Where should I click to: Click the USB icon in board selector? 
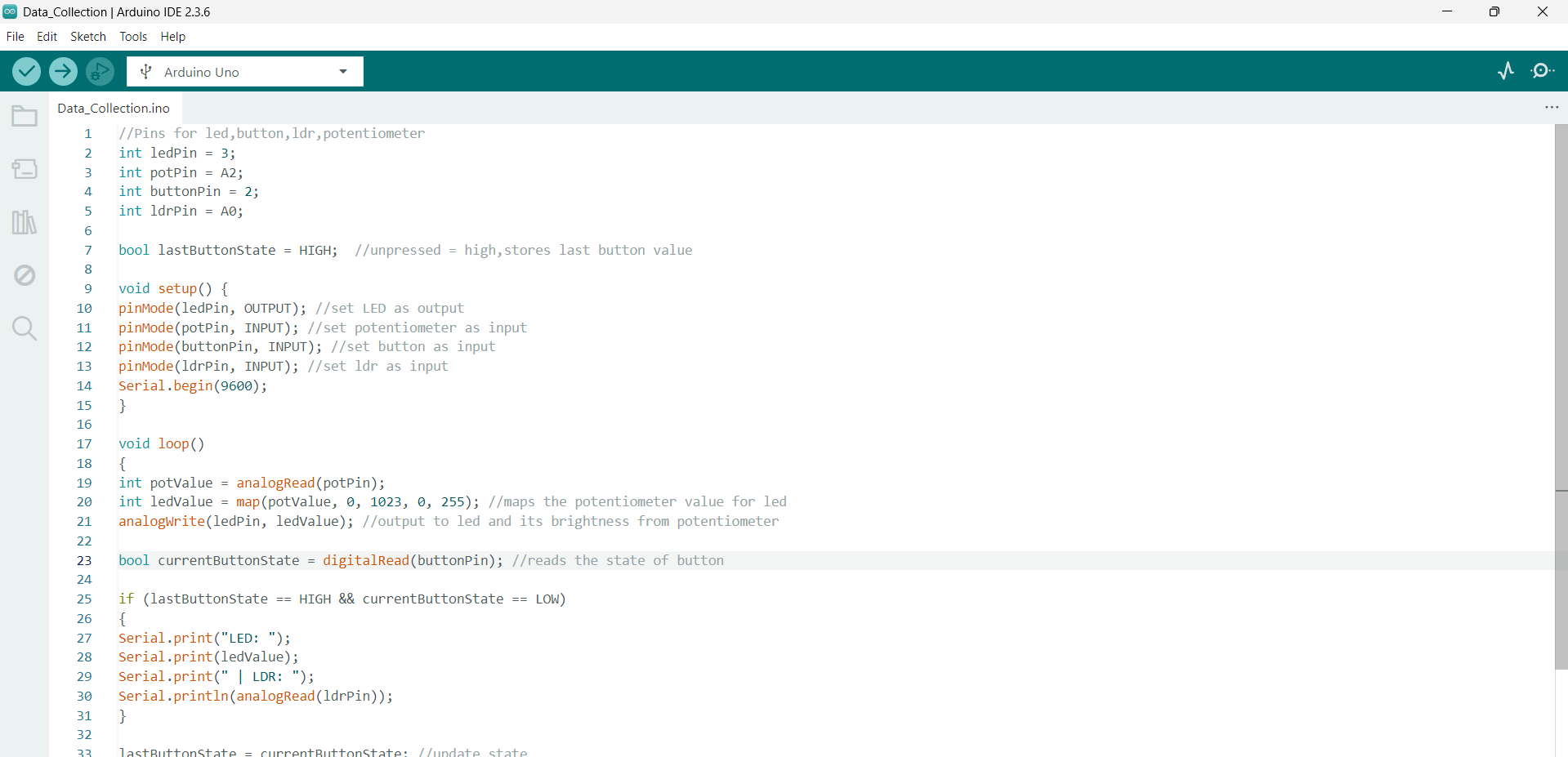146,72
